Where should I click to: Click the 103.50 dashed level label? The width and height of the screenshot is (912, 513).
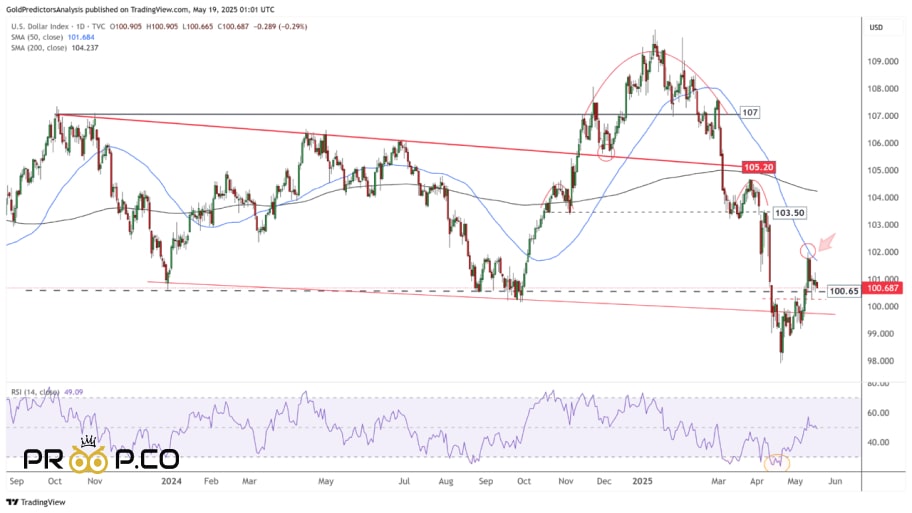click(789, 213)
